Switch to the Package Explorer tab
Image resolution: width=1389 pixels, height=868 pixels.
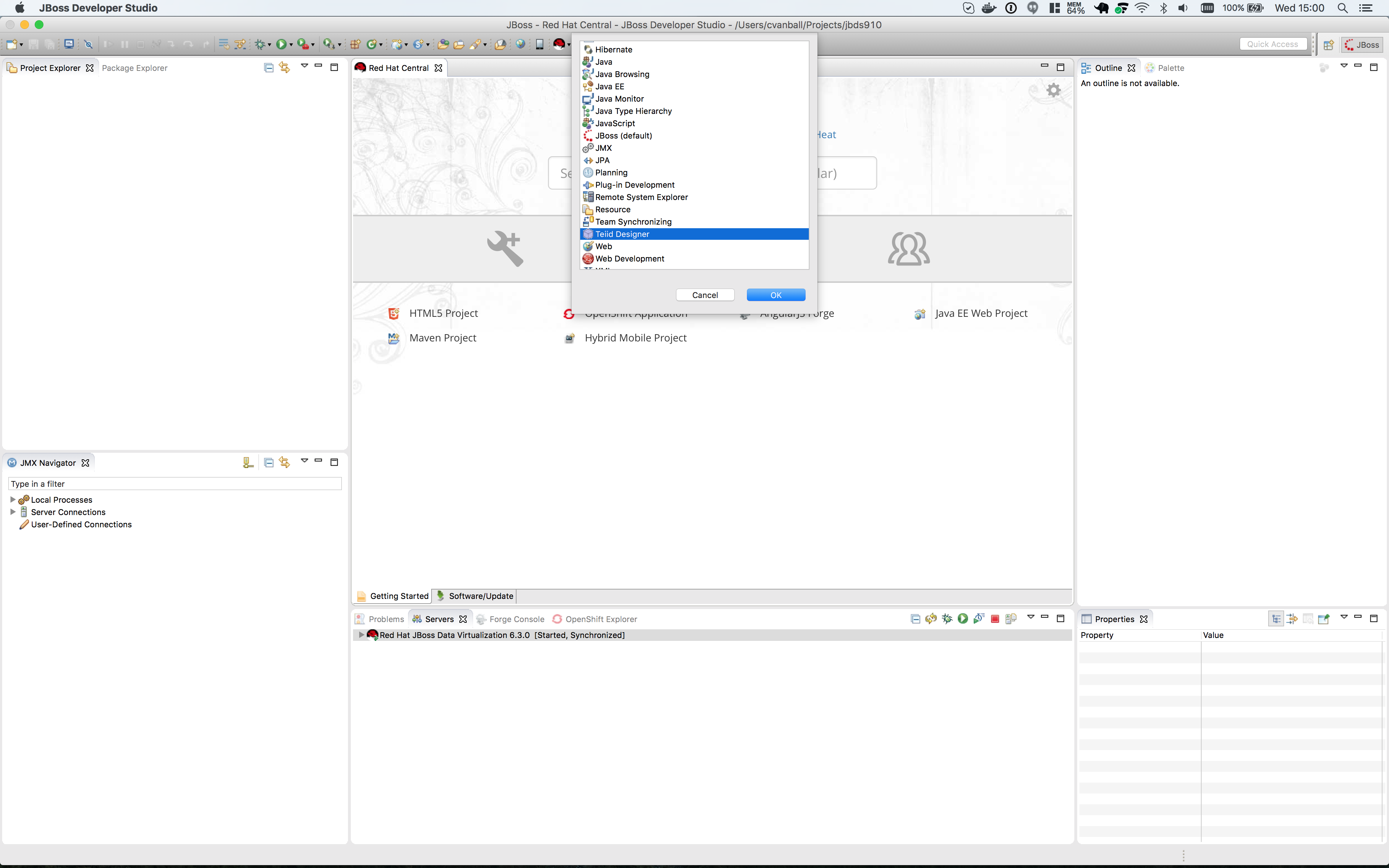click(134, 68)
